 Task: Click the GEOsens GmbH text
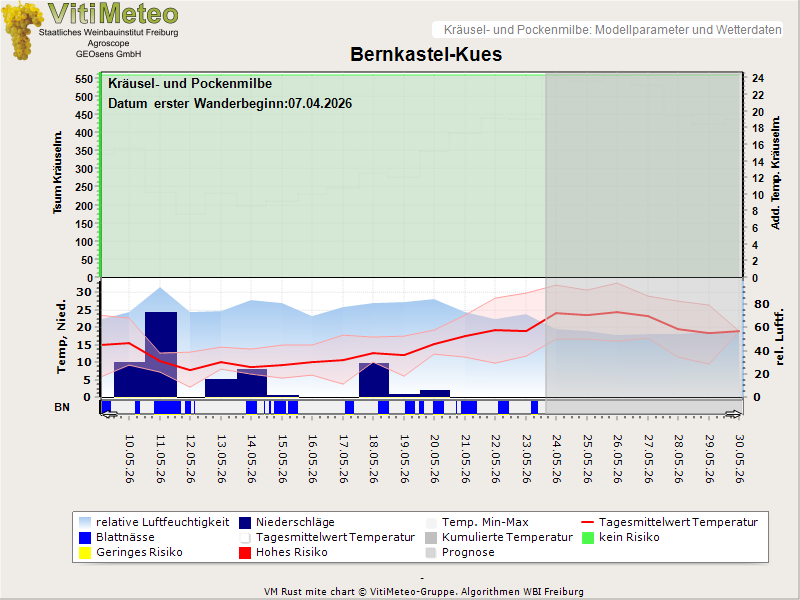[x=108, y=54]
